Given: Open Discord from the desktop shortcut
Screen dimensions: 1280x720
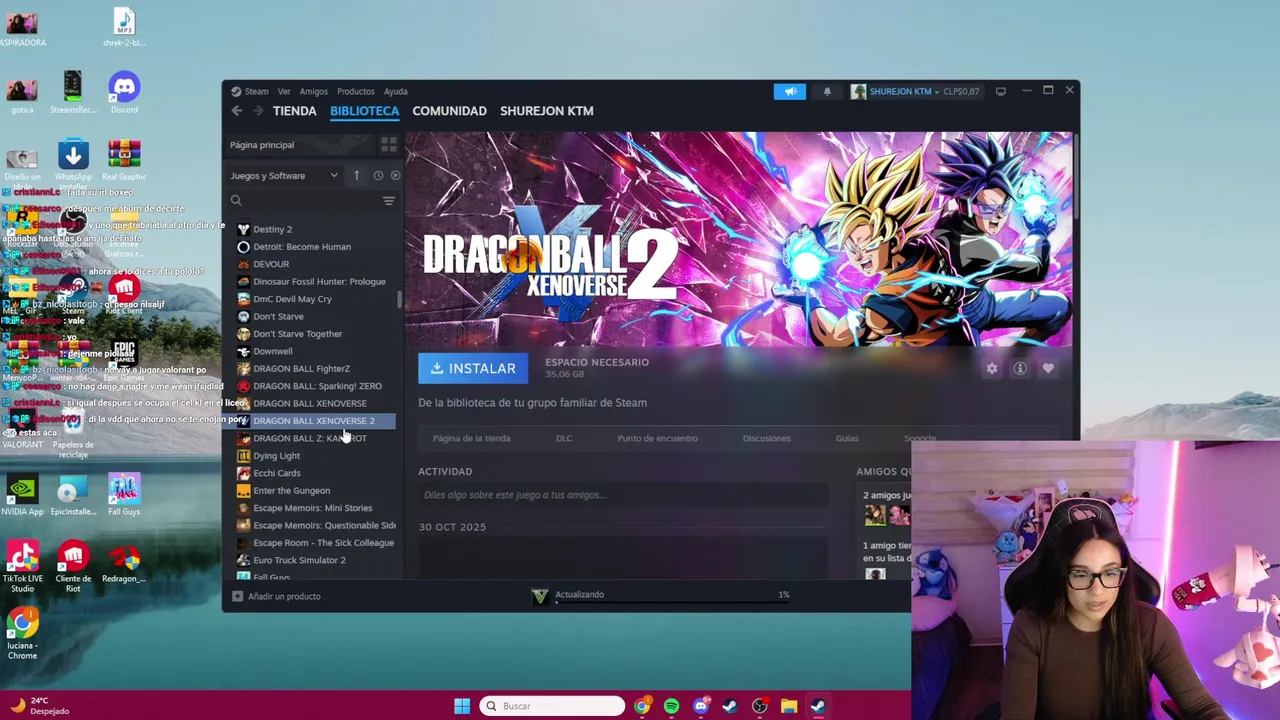Looking at the screenshot, I should [x=124, y=92].
